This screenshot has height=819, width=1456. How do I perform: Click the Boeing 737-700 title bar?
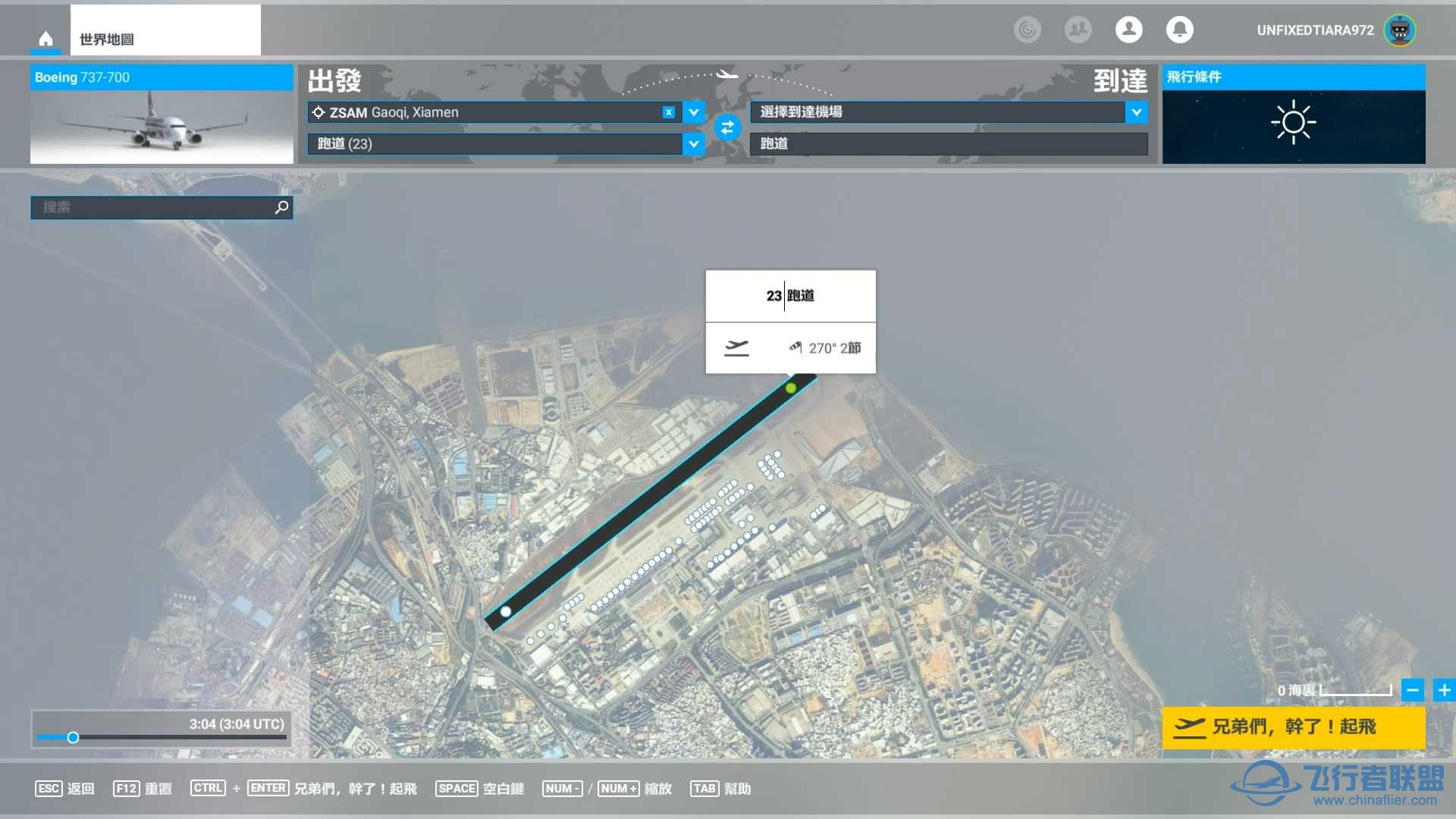pos(162,77)
